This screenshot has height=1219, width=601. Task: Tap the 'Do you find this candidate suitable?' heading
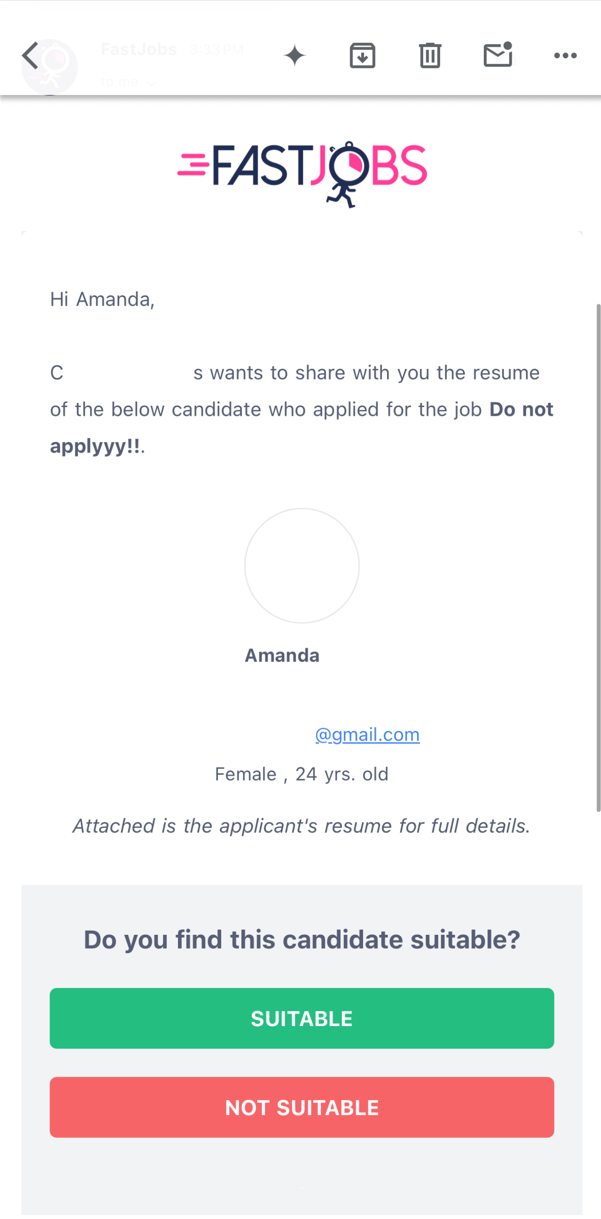tap(302, 940)
